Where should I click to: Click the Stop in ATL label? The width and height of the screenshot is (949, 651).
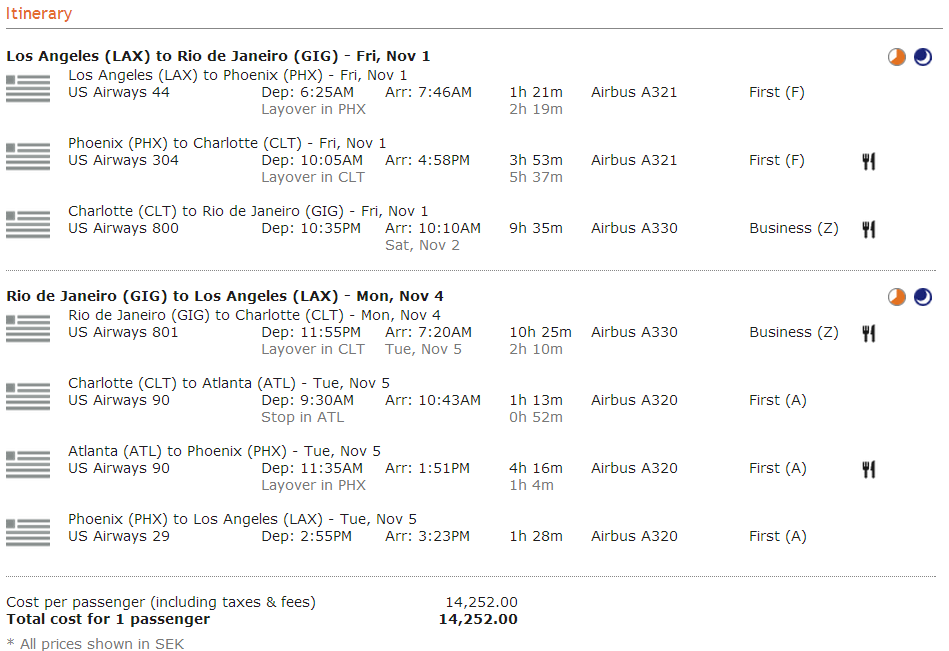(x=302, y=417)
